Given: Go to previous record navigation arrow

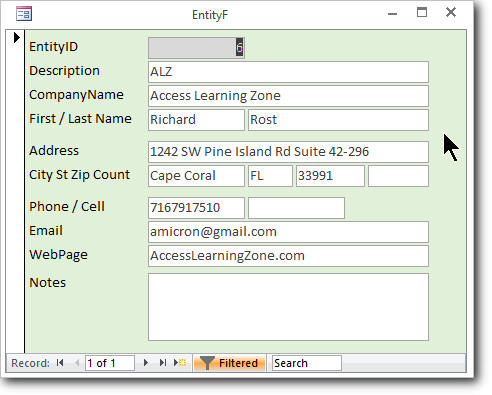Looking at the screenshot, I should click(x=77, y=363).
